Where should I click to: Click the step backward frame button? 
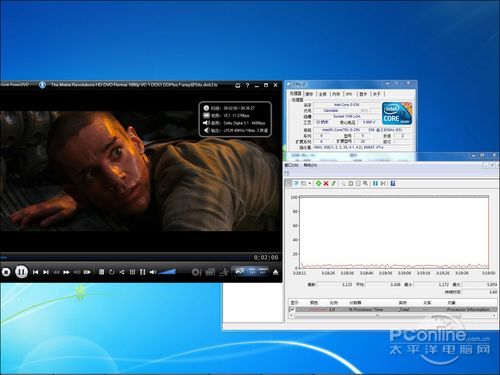tap(77, 272)
